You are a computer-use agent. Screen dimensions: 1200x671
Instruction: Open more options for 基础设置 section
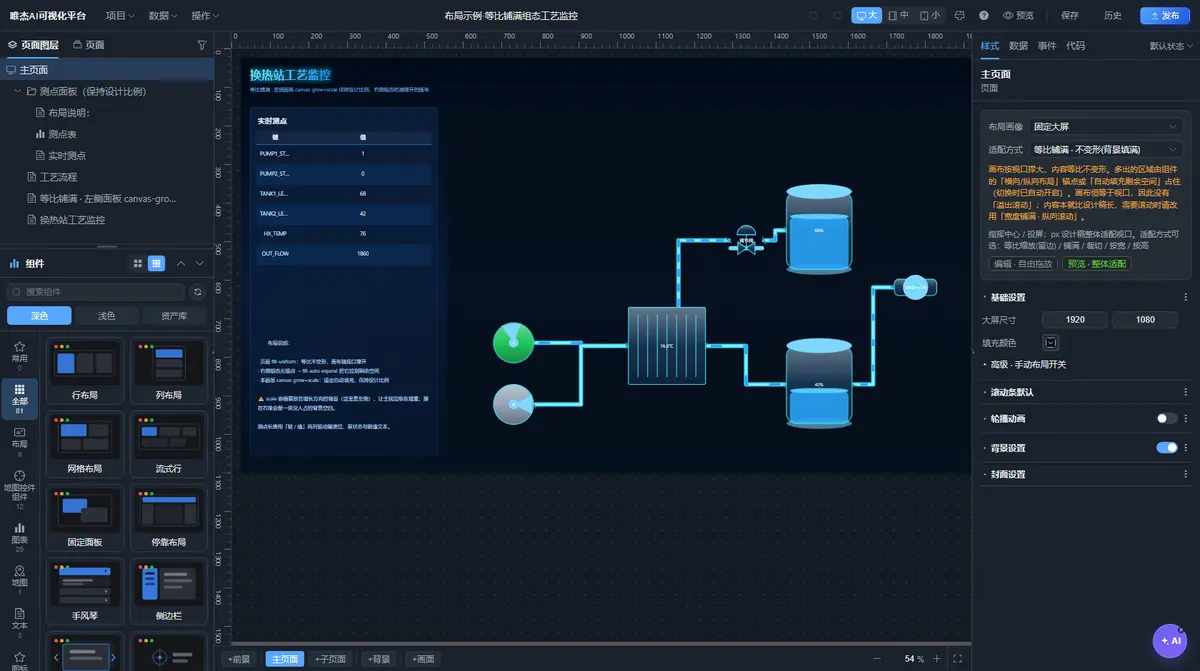click(1187, 297)
